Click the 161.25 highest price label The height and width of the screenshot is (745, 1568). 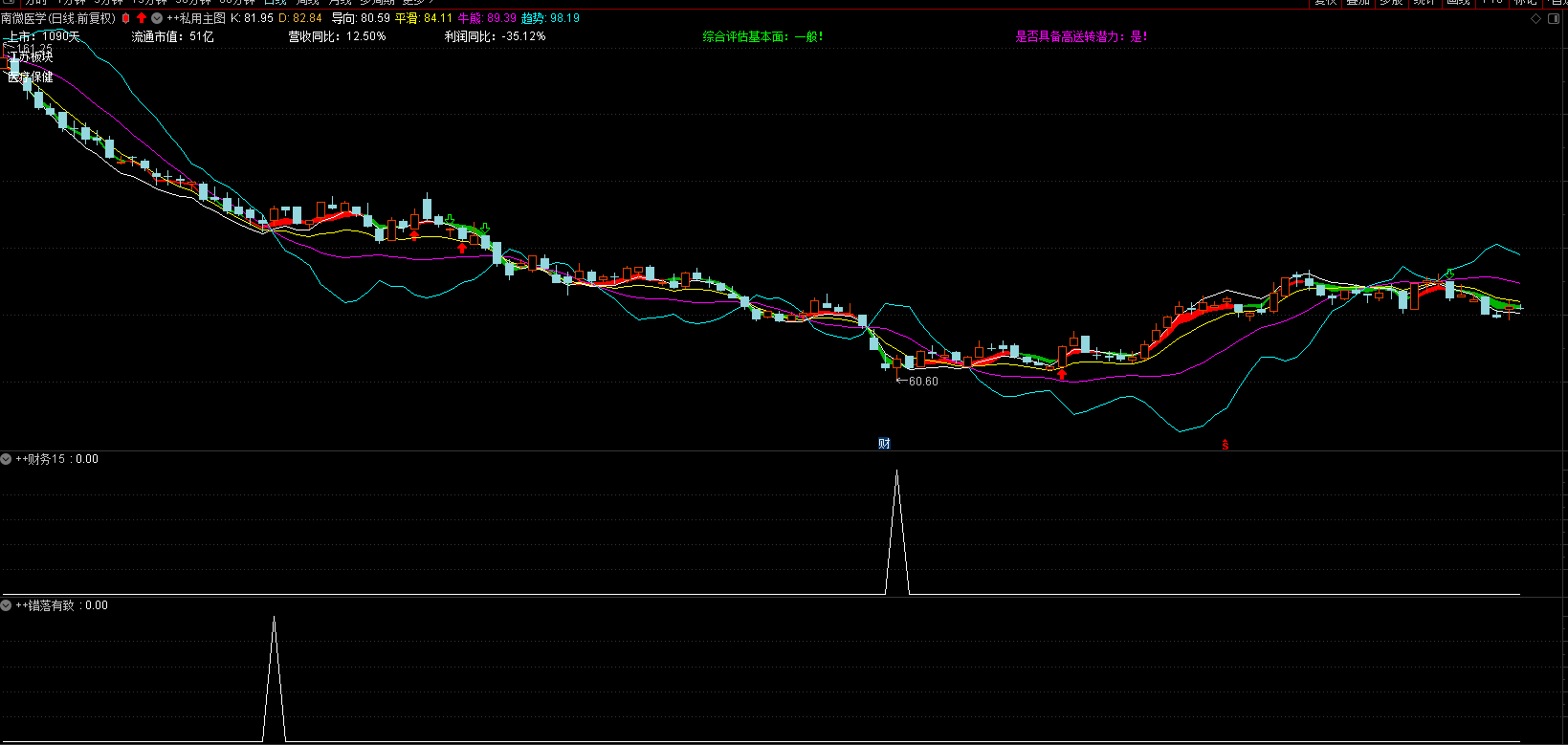coord(35,48)
